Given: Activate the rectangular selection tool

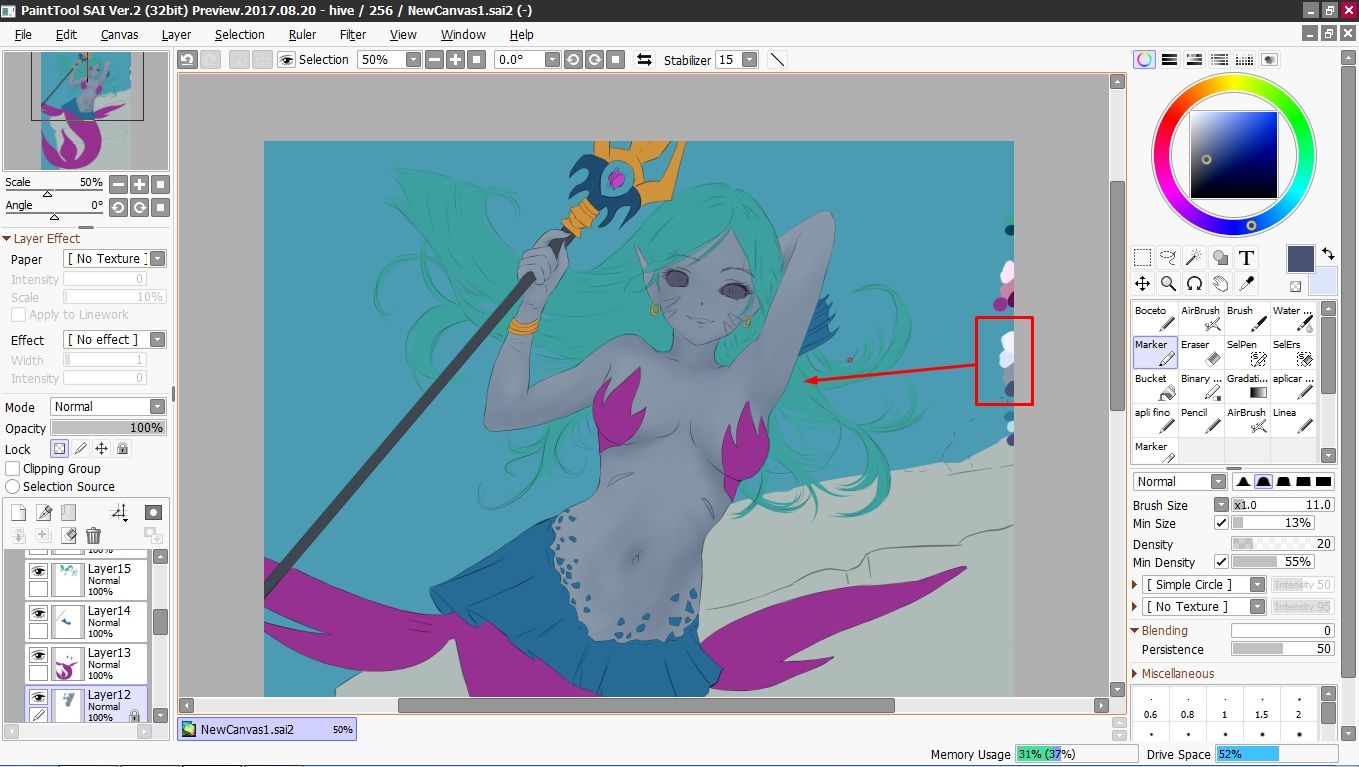Looking at the screenshot, I should (1142, 258).
